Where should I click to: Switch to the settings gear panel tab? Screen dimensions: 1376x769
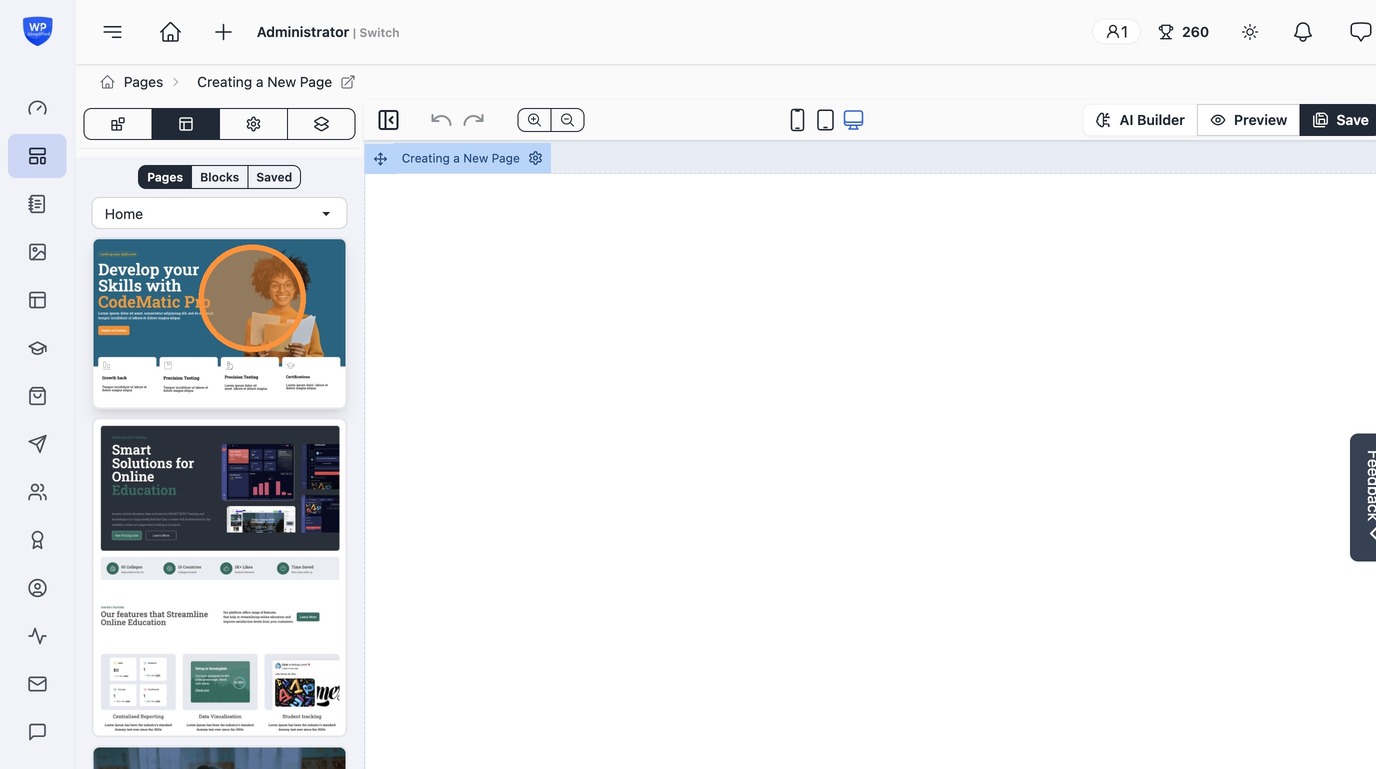click(x=253, y=124)
